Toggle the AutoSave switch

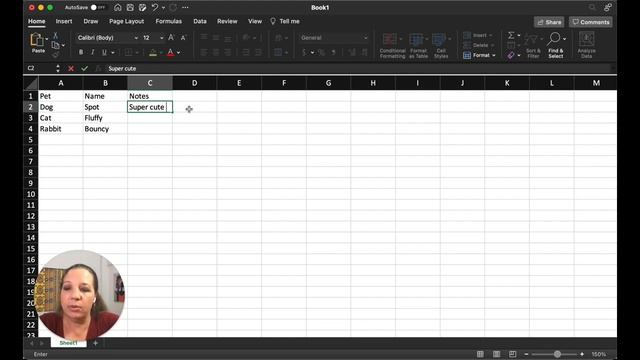tap(97, 7)
